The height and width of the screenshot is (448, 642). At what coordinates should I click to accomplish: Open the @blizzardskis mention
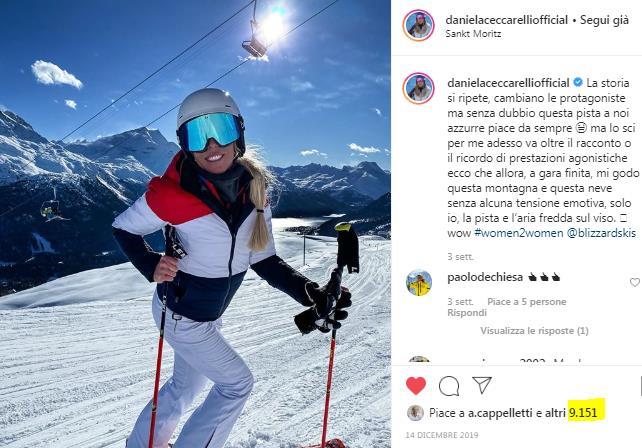(601, 233)
